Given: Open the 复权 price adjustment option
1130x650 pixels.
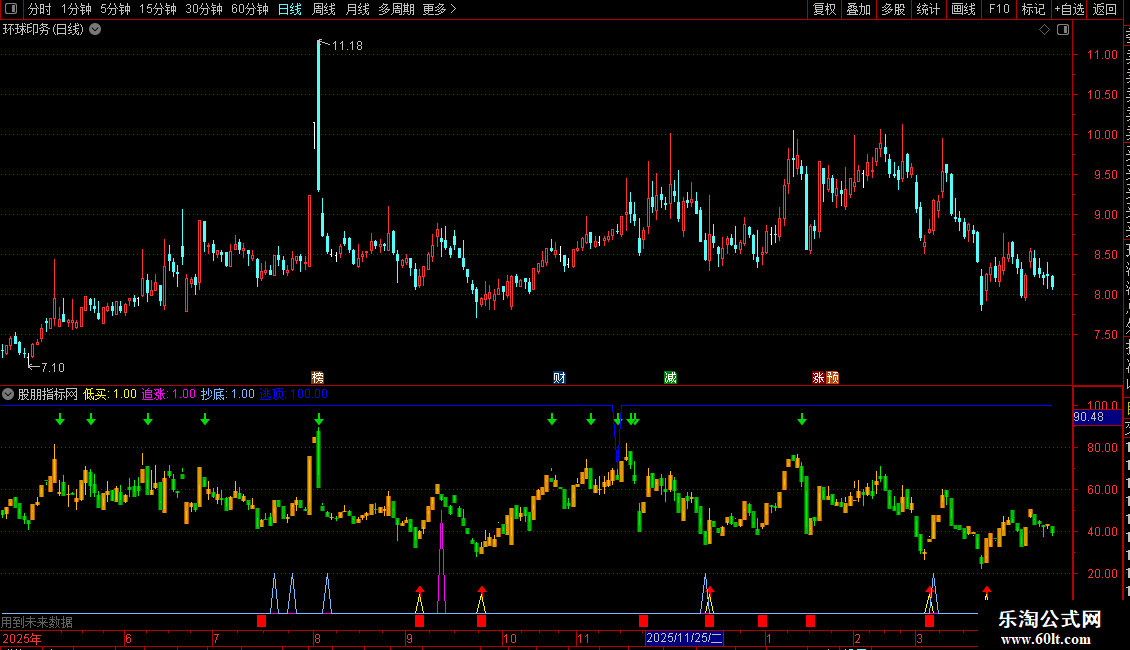Looking at the screenshot, I should [x=824, y=9].
